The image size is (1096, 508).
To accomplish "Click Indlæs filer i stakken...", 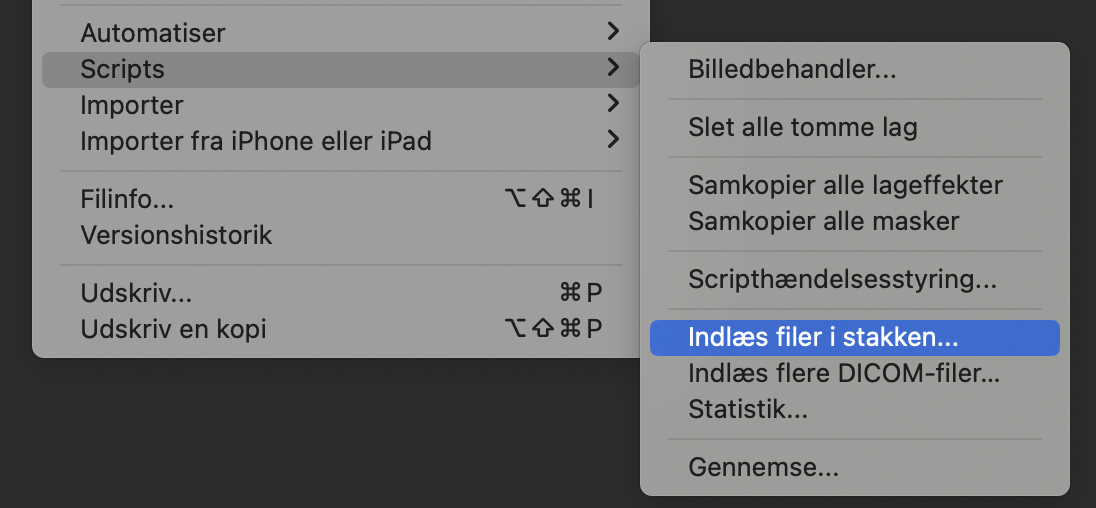I will tap(823, 337).
